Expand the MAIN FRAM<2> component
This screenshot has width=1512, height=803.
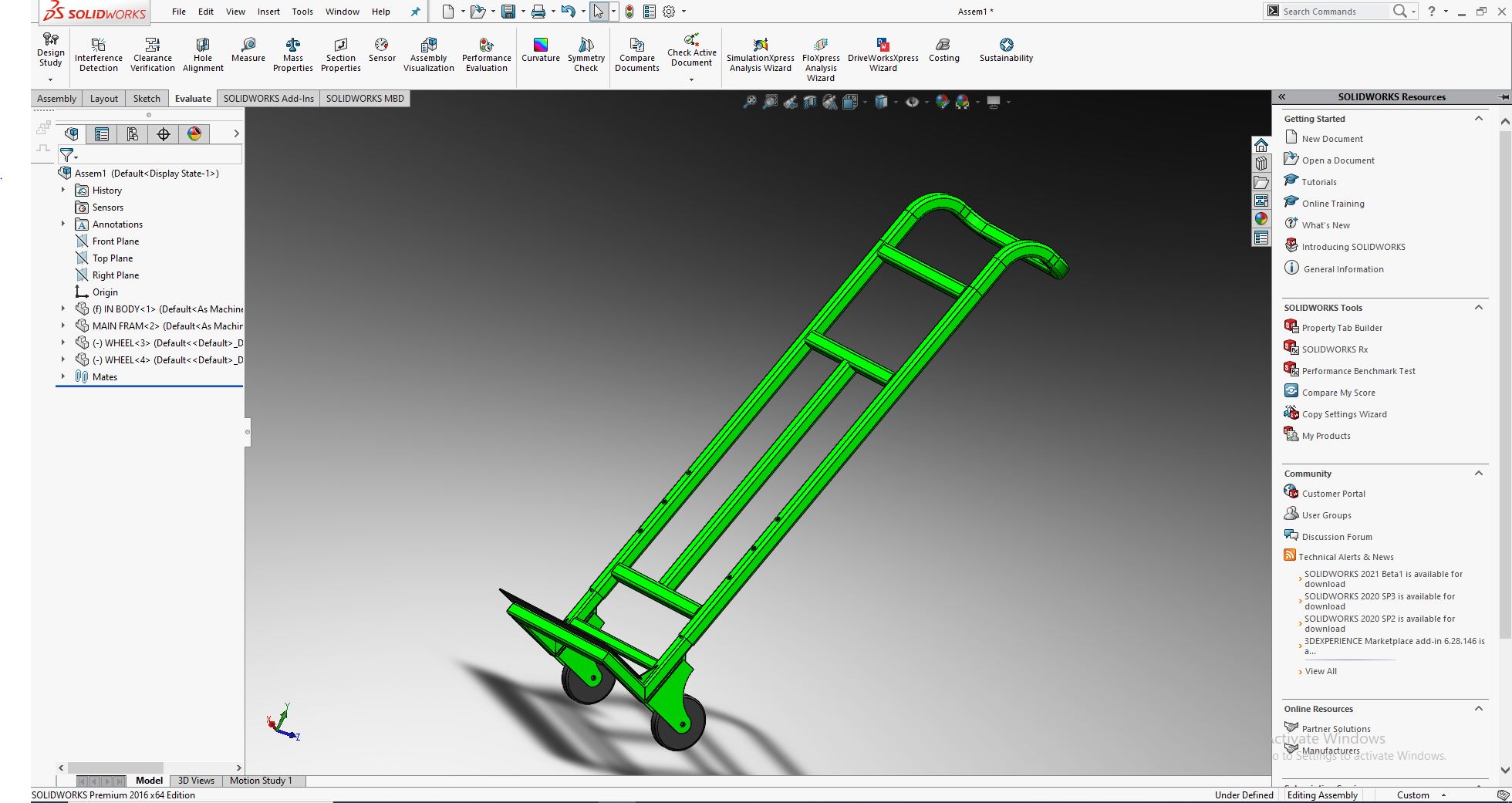(63, 326)
